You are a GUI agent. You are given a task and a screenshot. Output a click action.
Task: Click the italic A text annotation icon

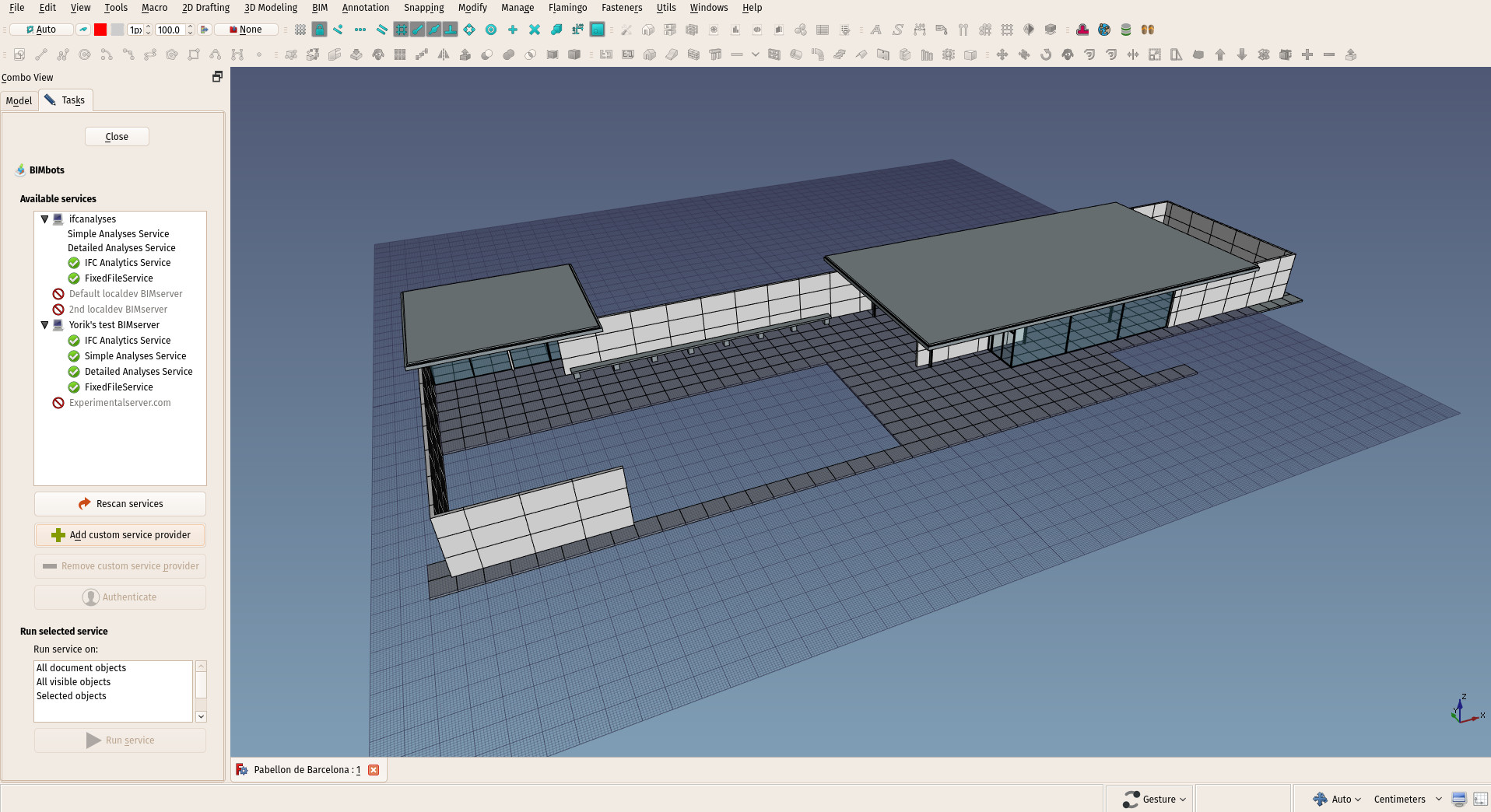pyautogui.click(x=876, y=30)
